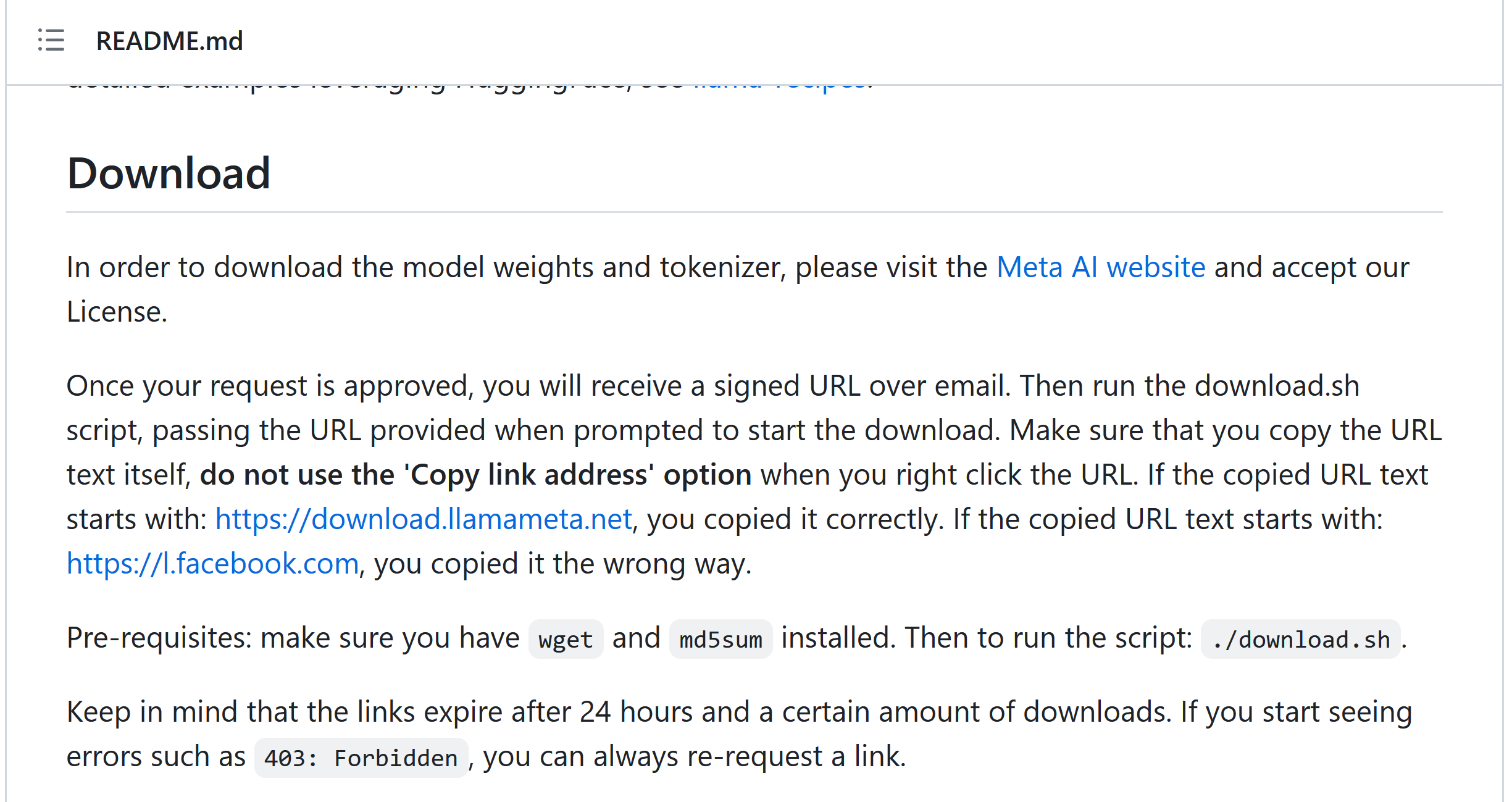
Task: Click the horizontal rule under Download heading
Action: [x=754, y=212]
